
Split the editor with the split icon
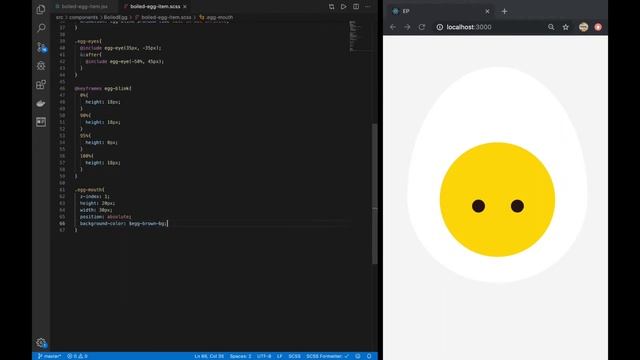pyautogui.click(x=356, y=7)
